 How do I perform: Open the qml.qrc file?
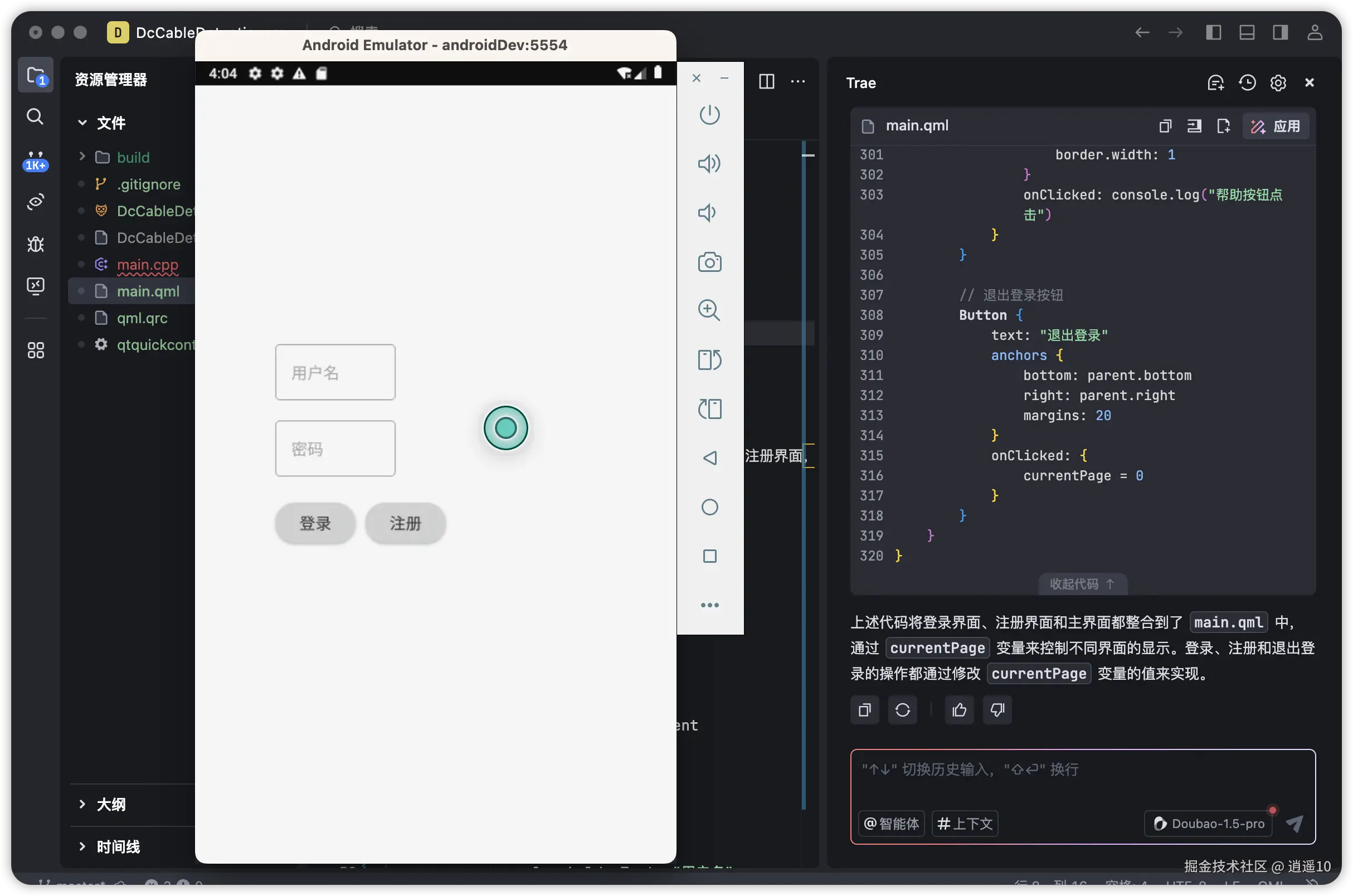(142, 318)
